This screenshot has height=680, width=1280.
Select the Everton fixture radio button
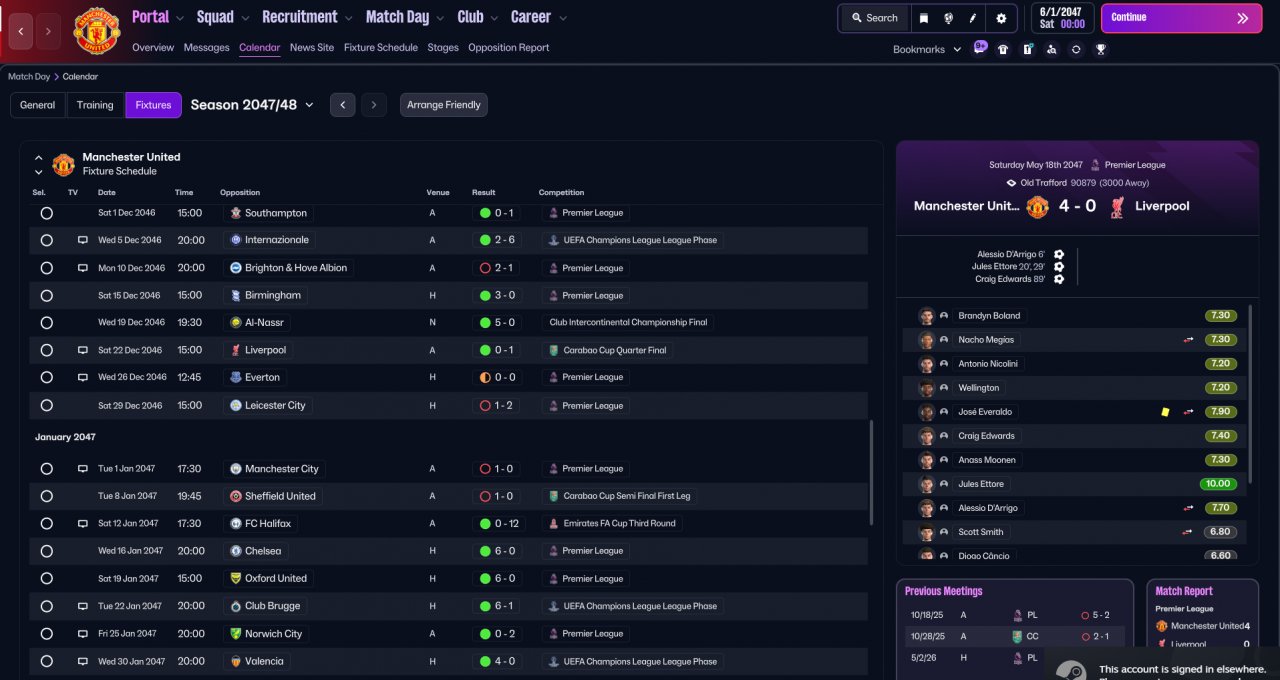tap(46, 378)
